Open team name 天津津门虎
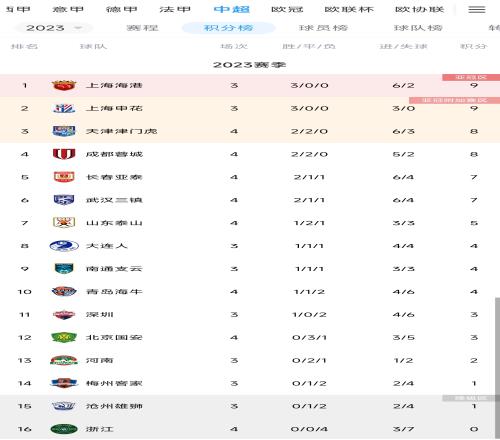Image resolution: width=500 pixels, height=440 pixels. 122,131
